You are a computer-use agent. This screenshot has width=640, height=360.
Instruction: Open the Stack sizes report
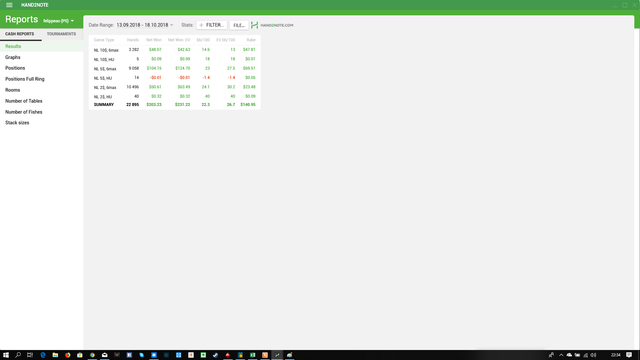pos(41,122)
